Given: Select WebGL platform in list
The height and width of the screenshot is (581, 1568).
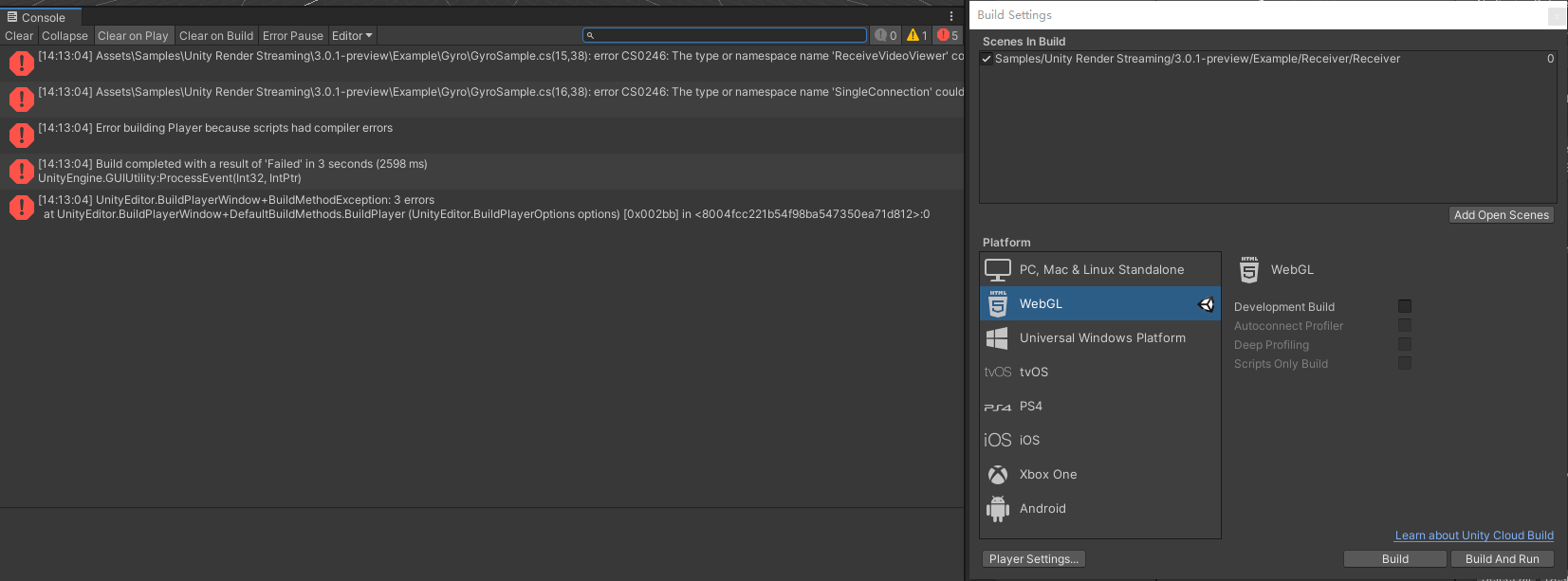Looking at the screenshot, I should tap(1100, 304).
